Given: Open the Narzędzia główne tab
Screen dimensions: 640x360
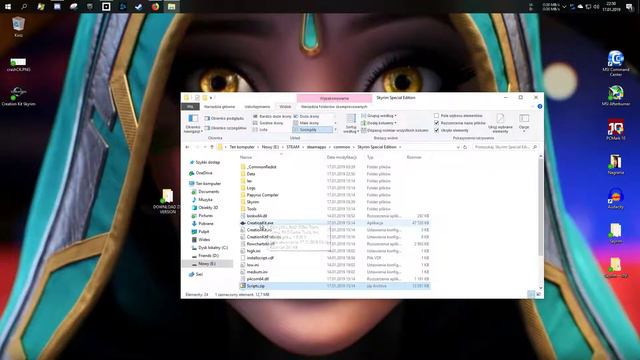Looking at the screenshot, I should tap(220, 107).
